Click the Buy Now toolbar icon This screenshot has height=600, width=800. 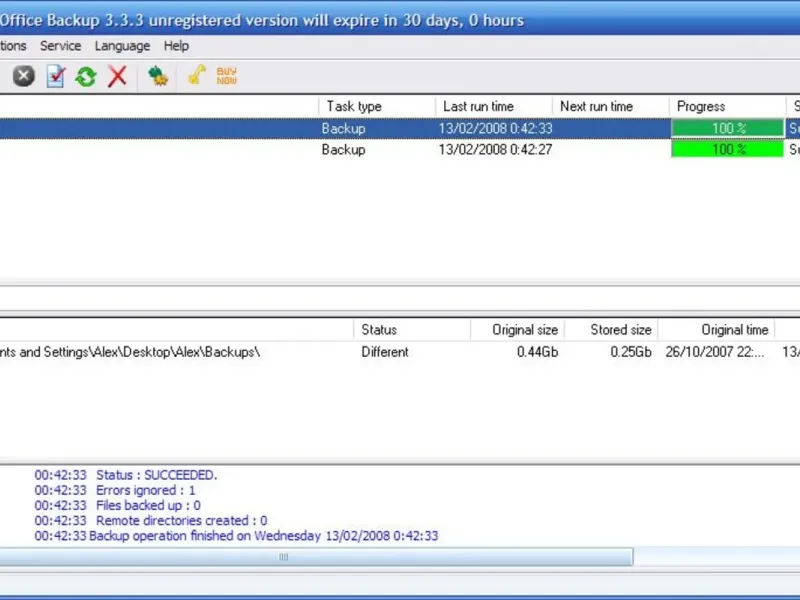tap(227, 76)
